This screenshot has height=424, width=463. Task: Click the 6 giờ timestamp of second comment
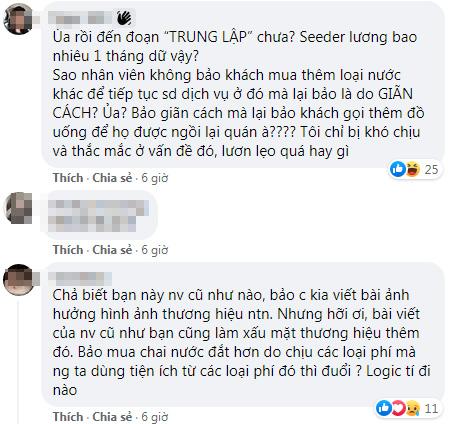(155, 250)
